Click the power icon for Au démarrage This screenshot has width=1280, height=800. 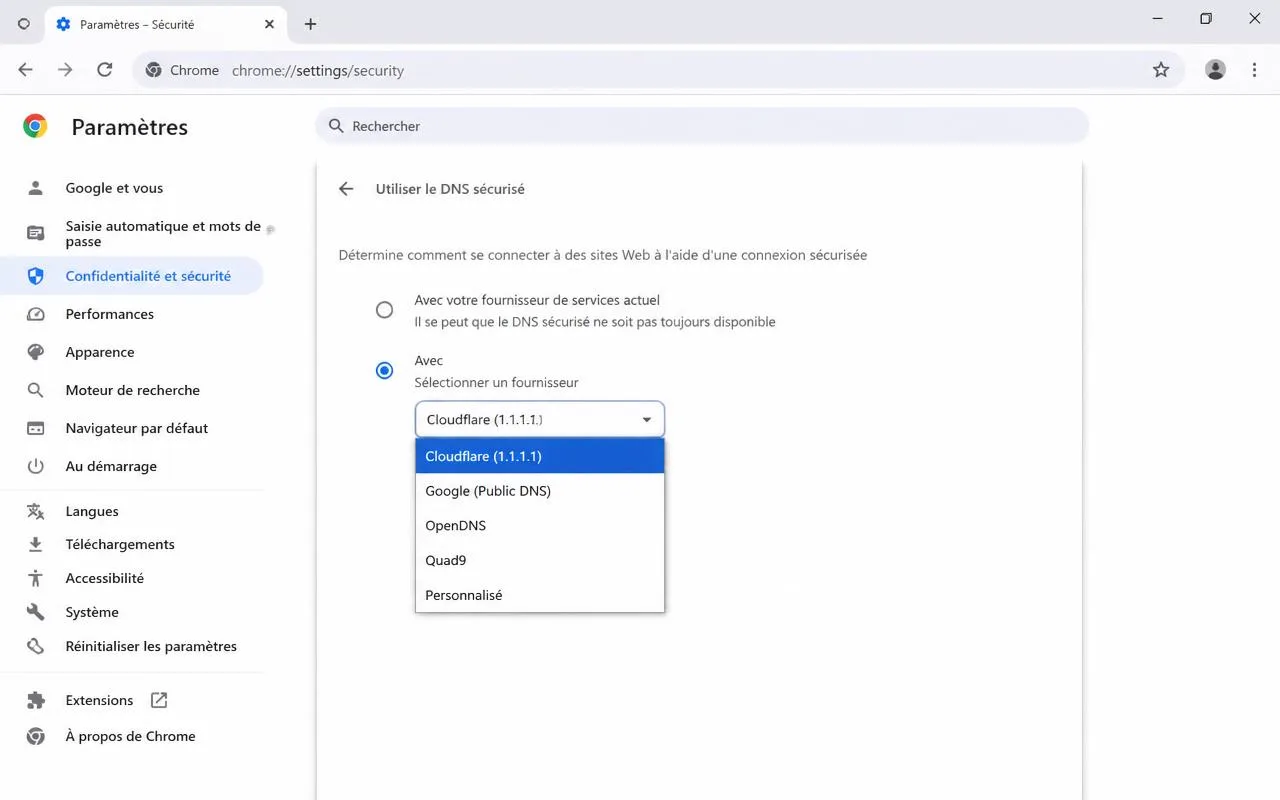(36, 466)
